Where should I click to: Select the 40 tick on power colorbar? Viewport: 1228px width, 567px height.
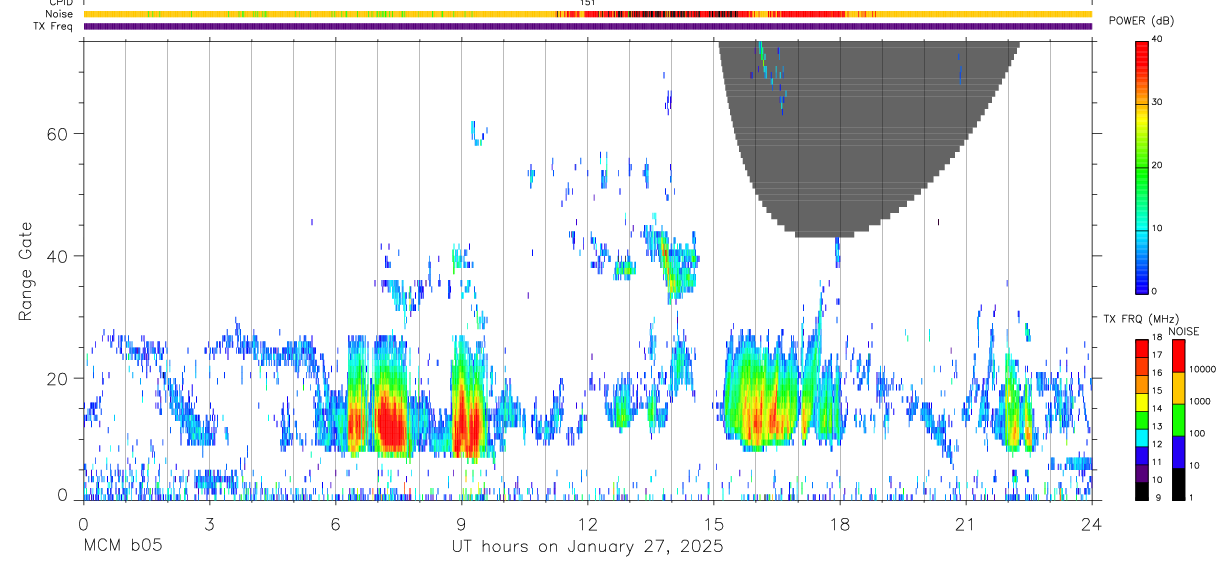[x=1158, y=39]
